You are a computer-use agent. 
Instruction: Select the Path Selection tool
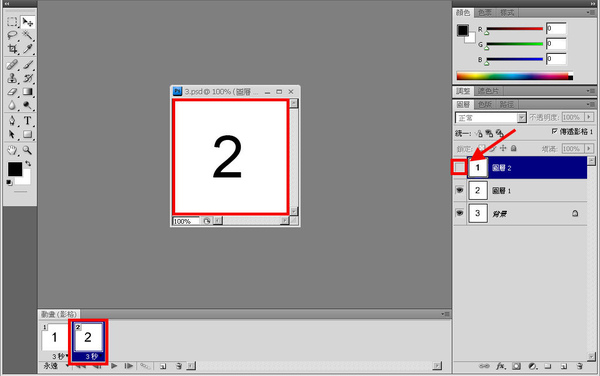tap(12, 134)
